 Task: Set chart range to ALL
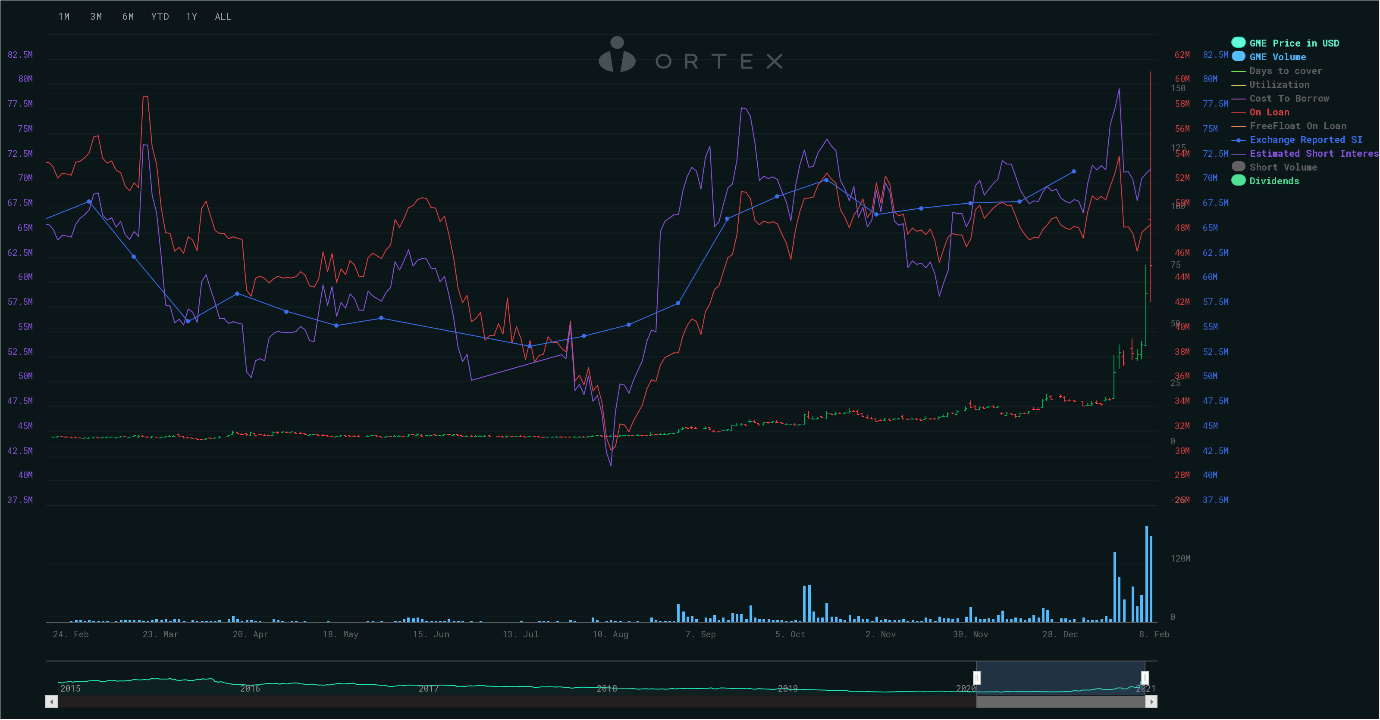tap(223, 17)
